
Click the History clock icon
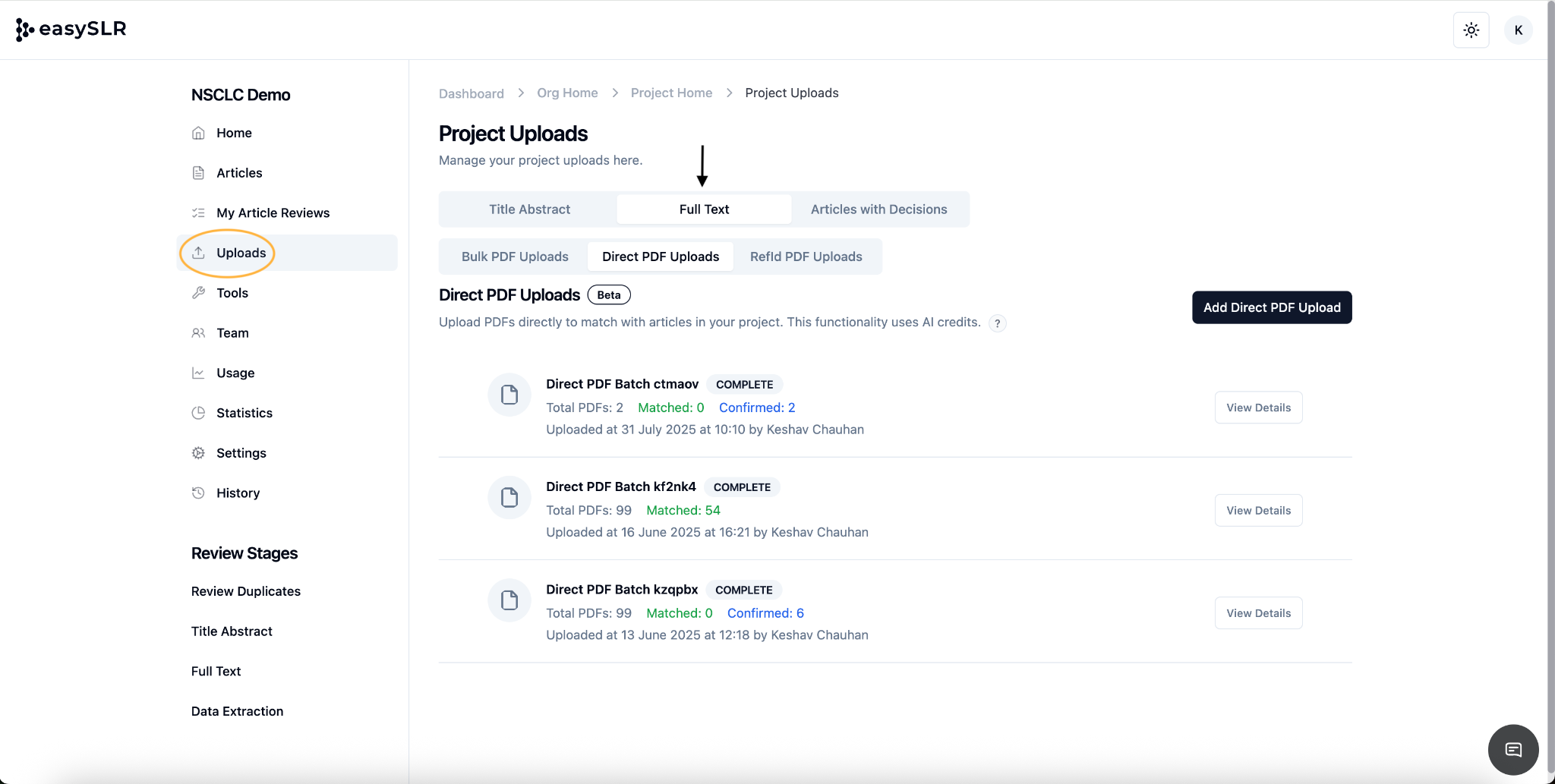(x=198, y=493)
